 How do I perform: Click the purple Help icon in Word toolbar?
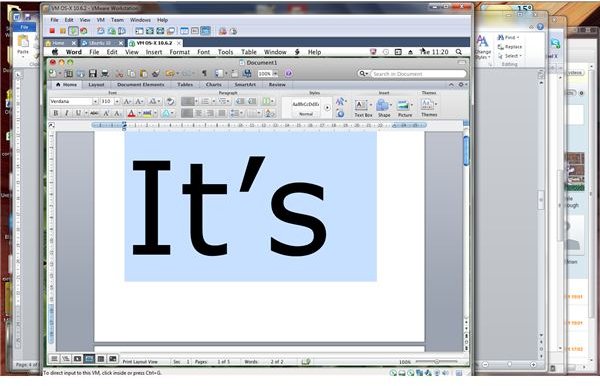pos(289,73)
